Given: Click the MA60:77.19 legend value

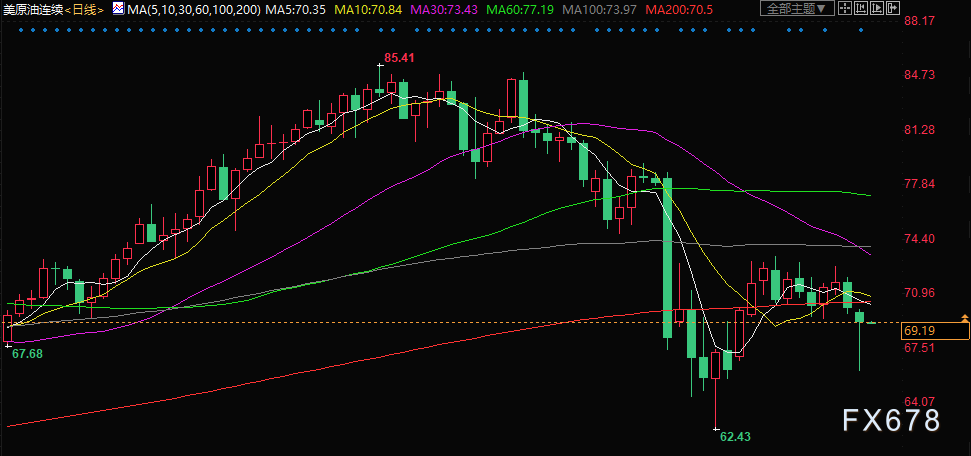Looking at the screenshot, I should [x=518, y=9].
